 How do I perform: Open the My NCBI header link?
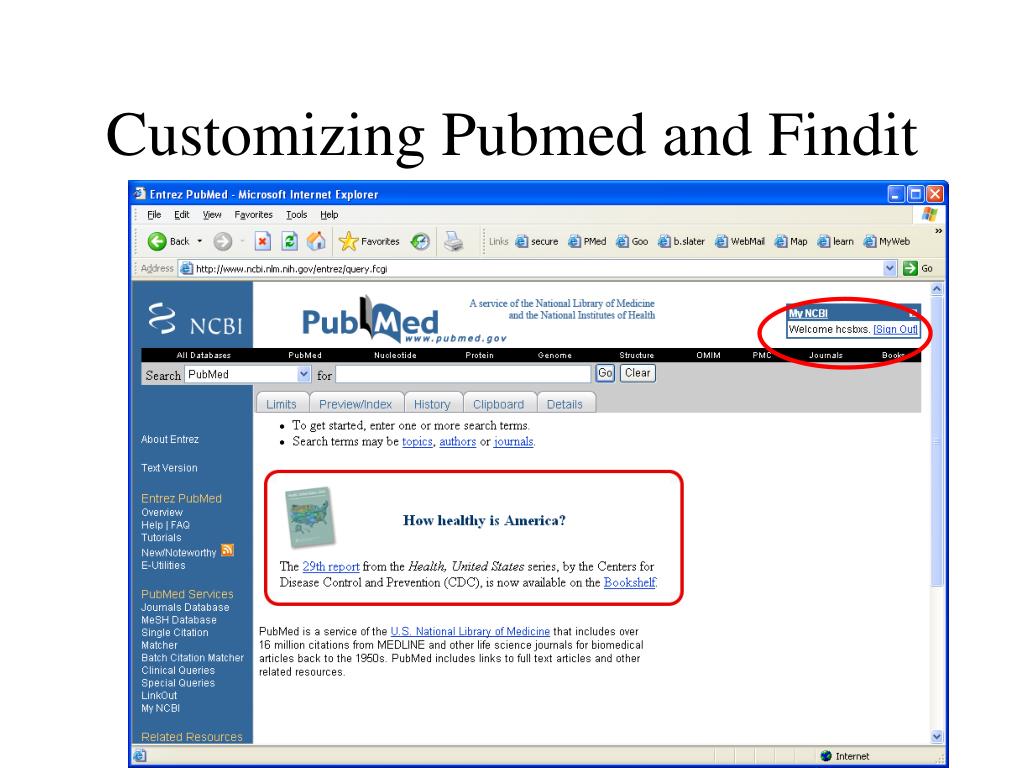(x=808, y=313)
